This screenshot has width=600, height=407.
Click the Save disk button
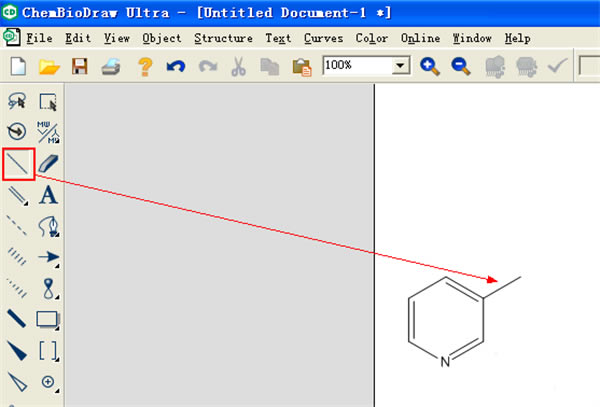(79, 66)
